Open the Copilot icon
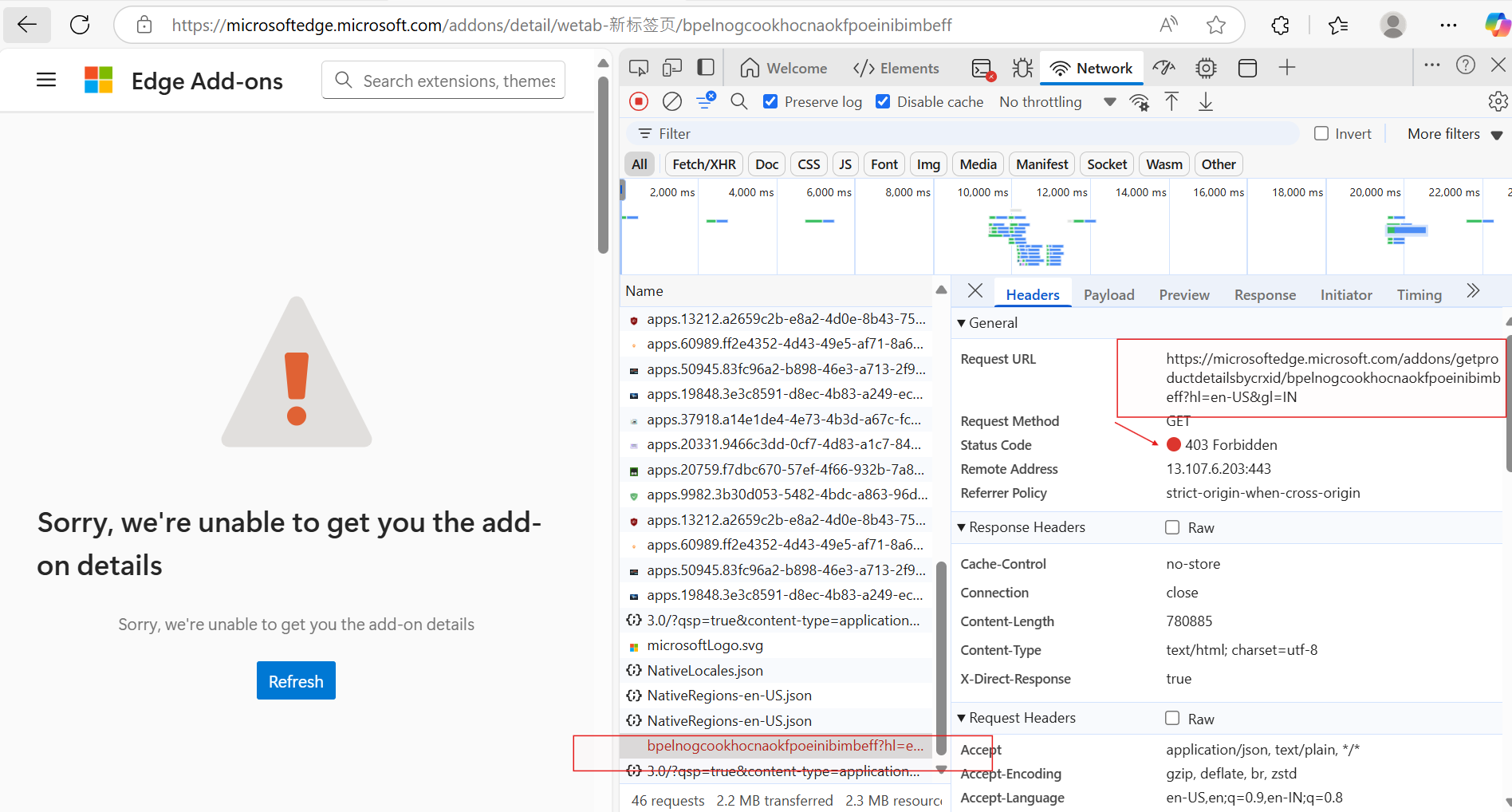The height and width of the screenshot is (812, 1512). point(1497,25)
